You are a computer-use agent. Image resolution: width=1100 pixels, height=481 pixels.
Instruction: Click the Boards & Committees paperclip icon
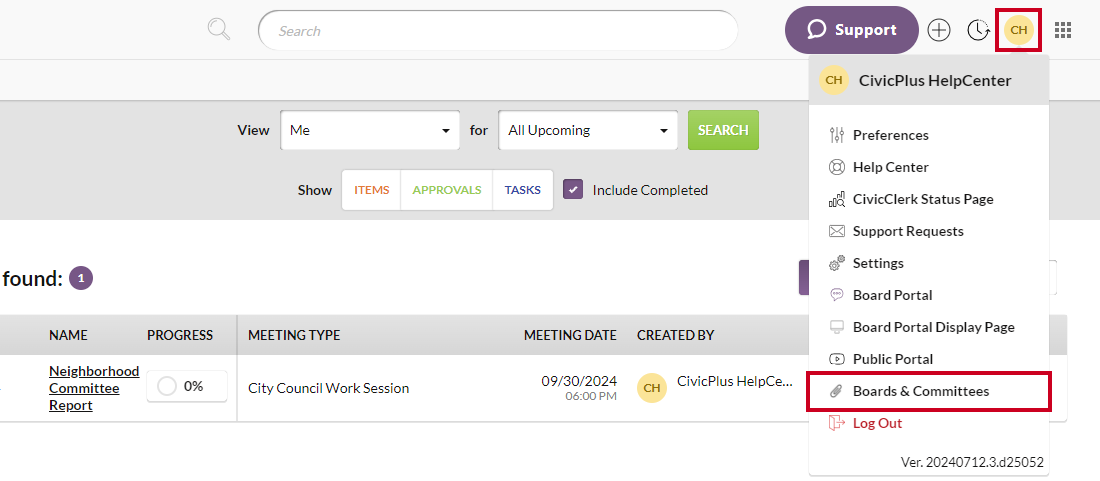point(836,391)
